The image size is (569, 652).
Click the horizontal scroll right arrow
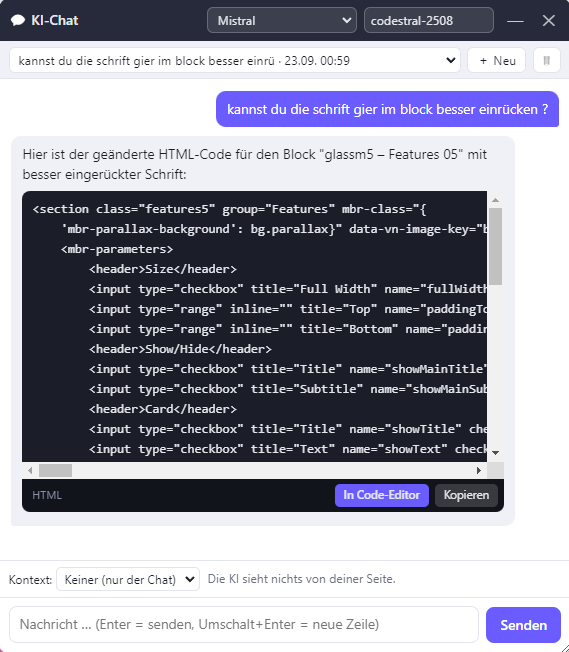479,470
